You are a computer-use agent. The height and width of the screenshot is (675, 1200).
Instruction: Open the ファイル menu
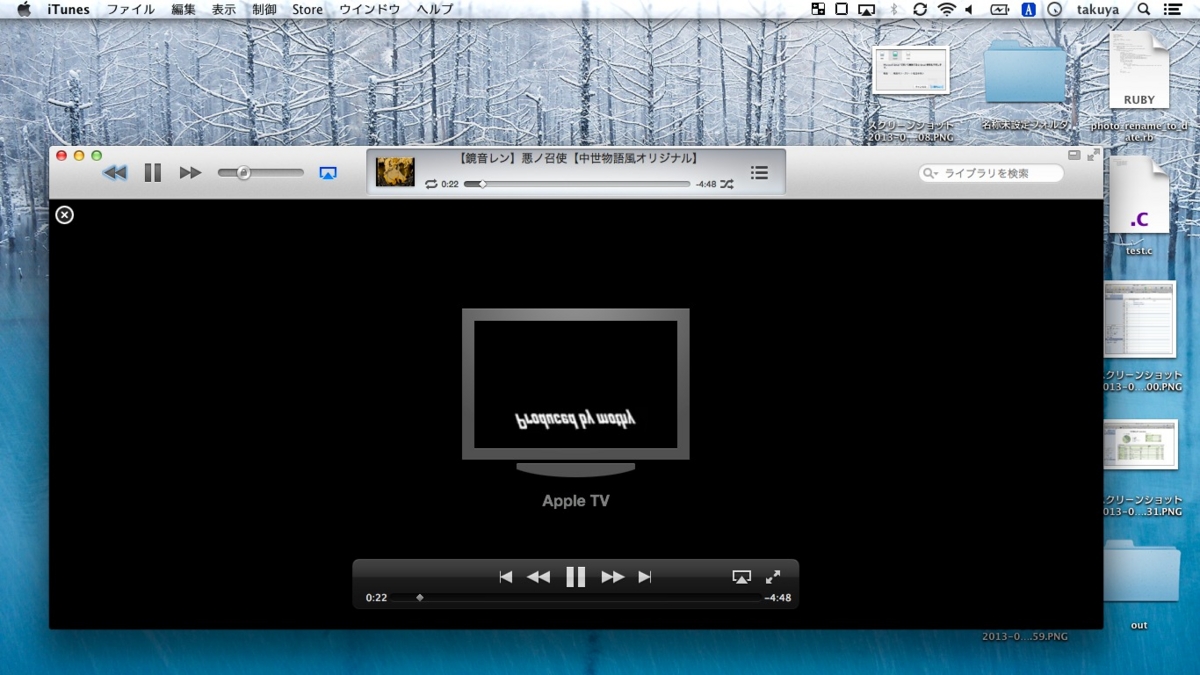(x=131, y=9)
